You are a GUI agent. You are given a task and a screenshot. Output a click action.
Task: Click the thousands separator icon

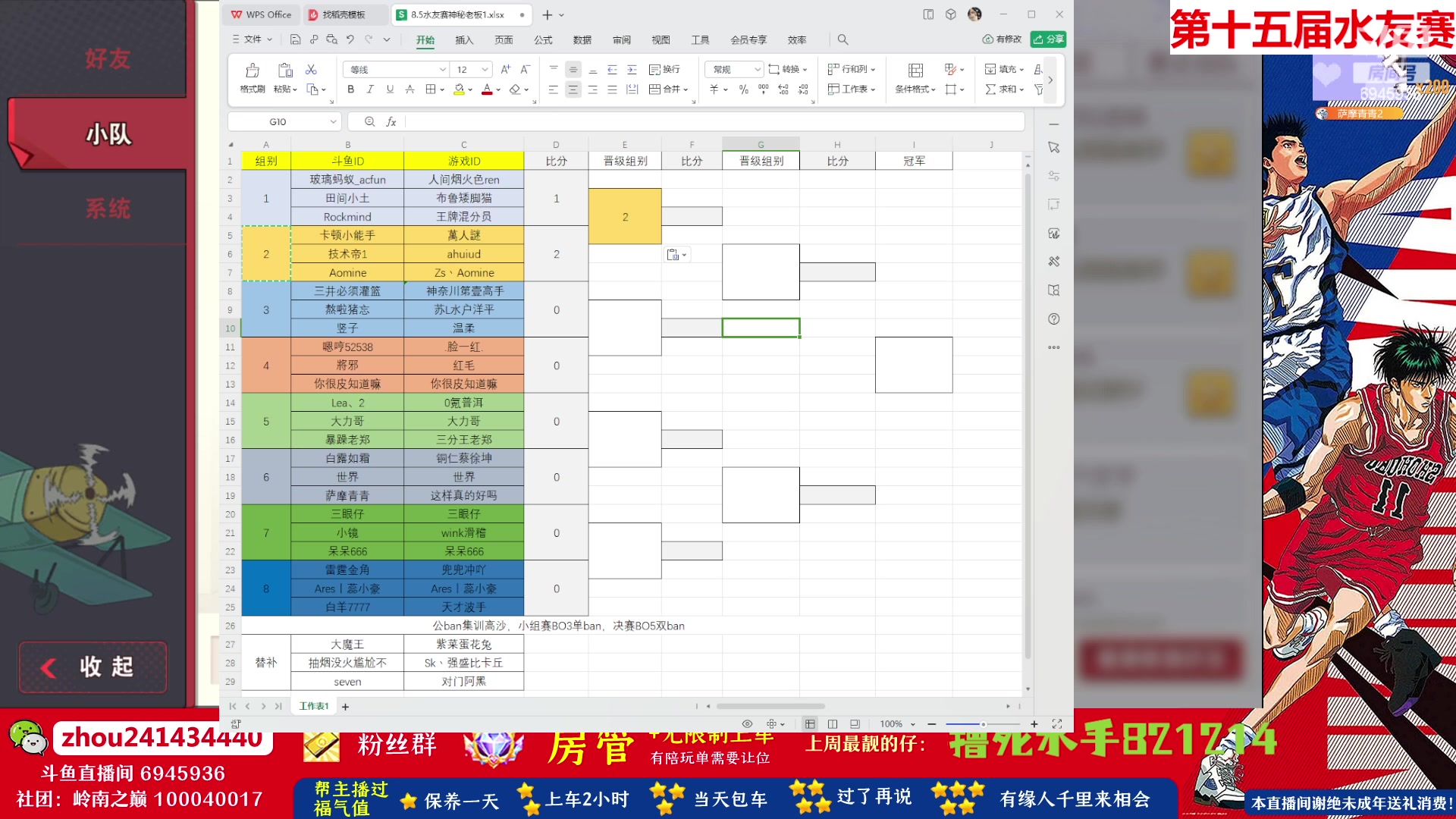point(764,89)
